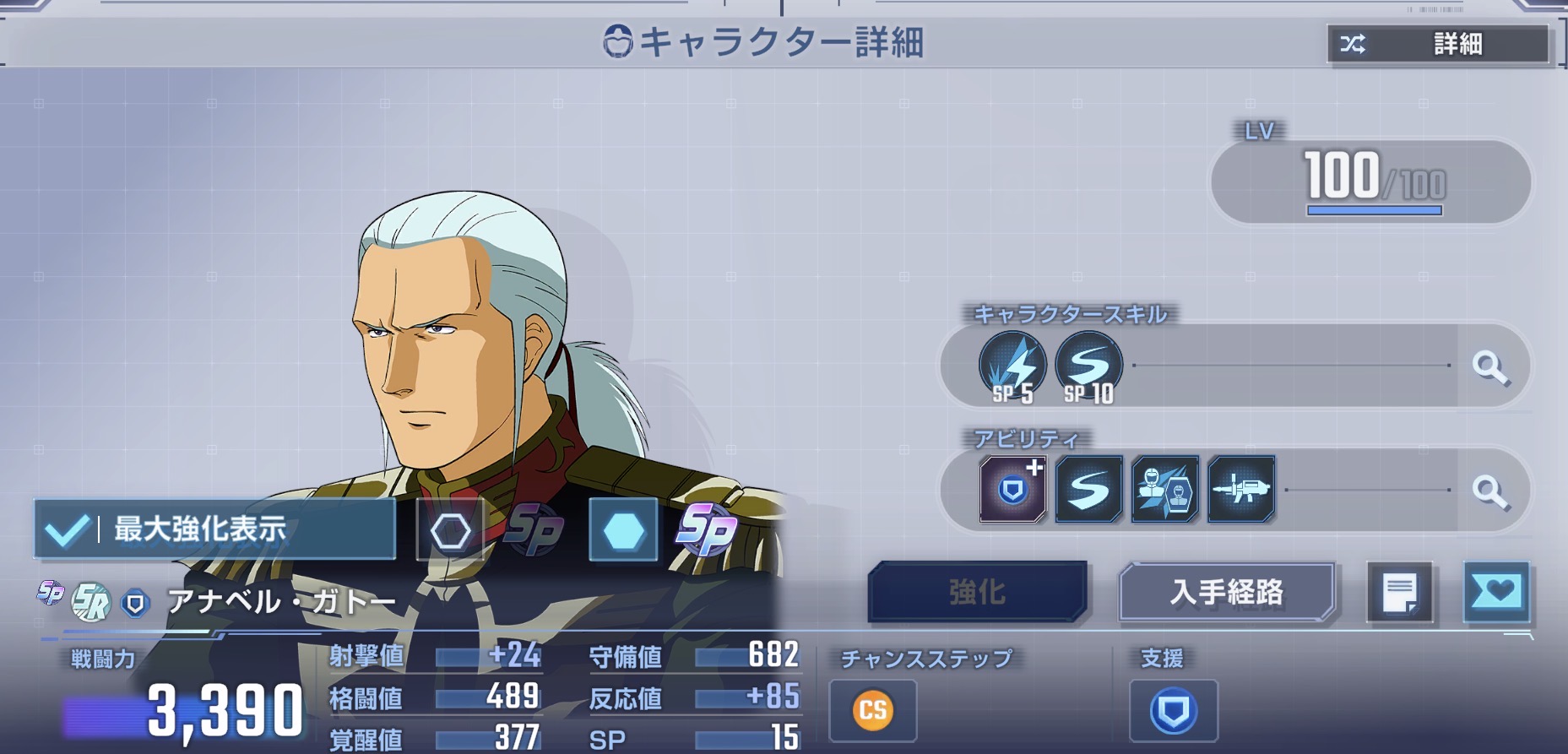Click the SP 10 S-shaped character skill icon
The height and width of the screenshot is (754, 1568).
(1088, 366)
